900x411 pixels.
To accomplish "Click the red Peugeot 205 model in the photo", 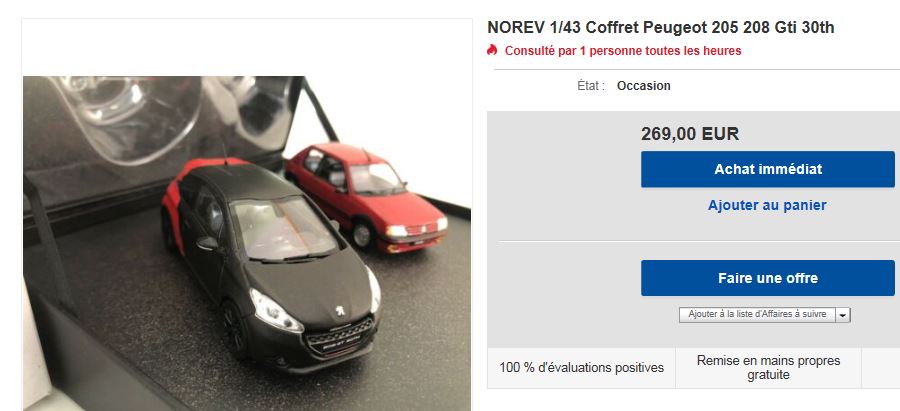I will (366, 195).
